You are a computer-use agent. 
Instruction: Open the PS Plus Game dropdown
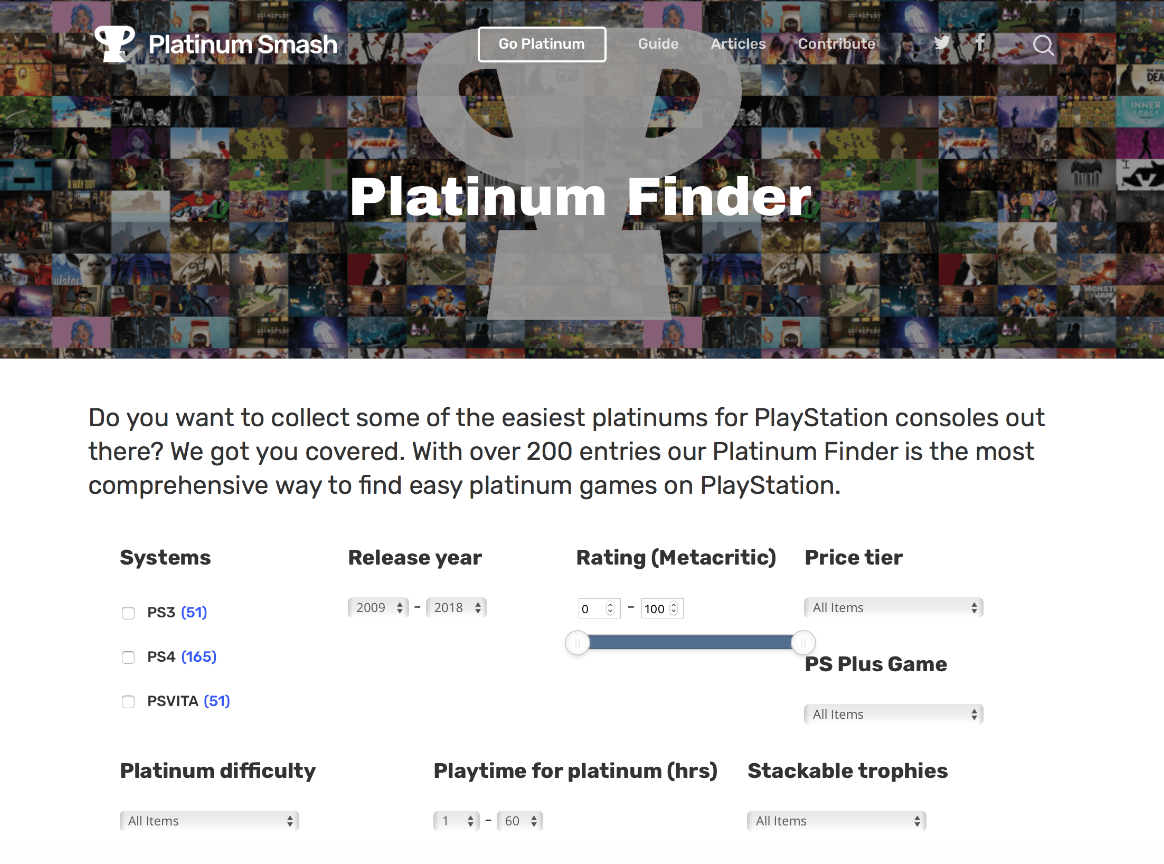tap(893, 714)
